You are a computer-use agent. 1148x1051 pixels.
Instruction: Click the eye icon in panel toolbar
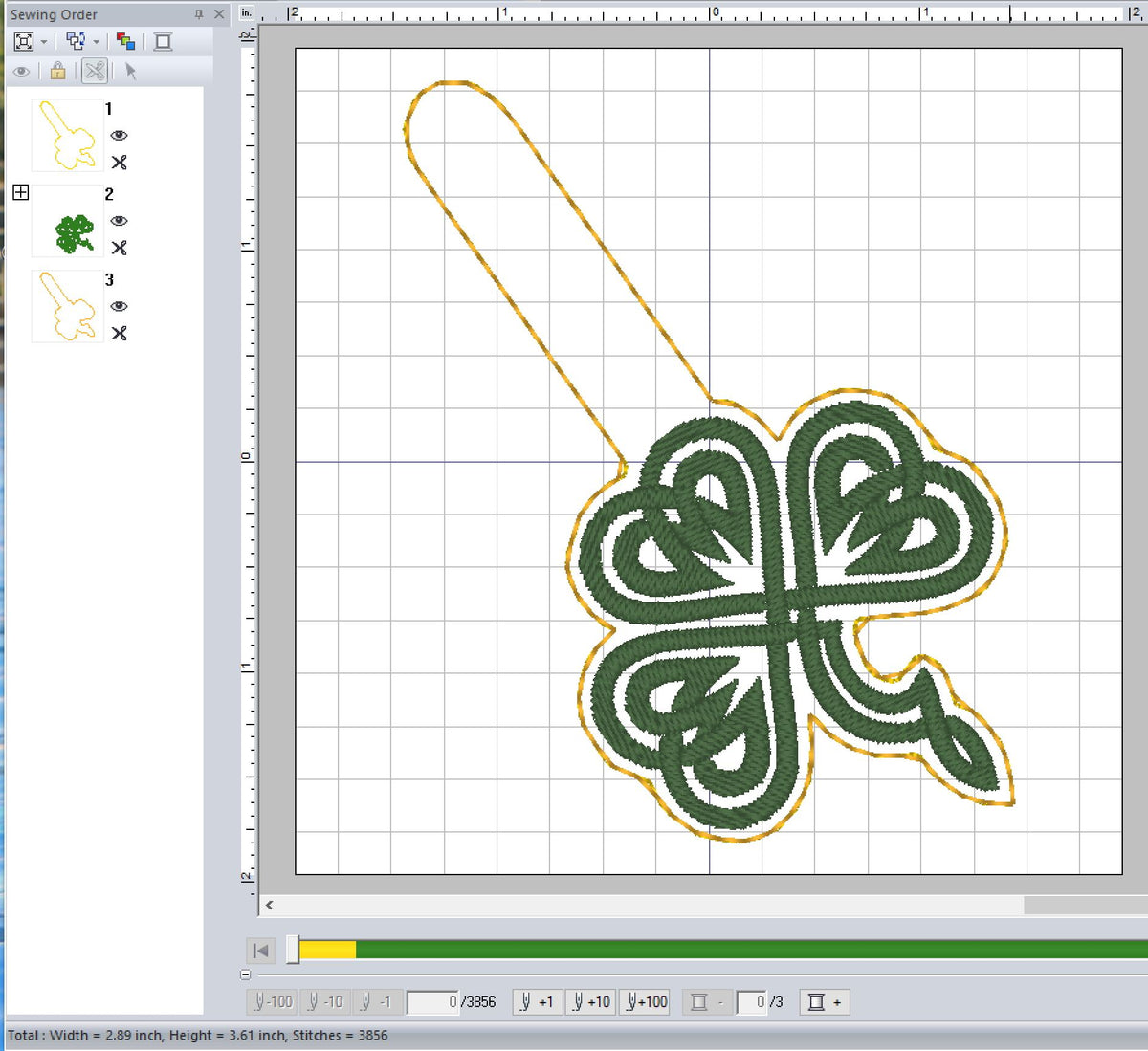[x=23, y=72]
